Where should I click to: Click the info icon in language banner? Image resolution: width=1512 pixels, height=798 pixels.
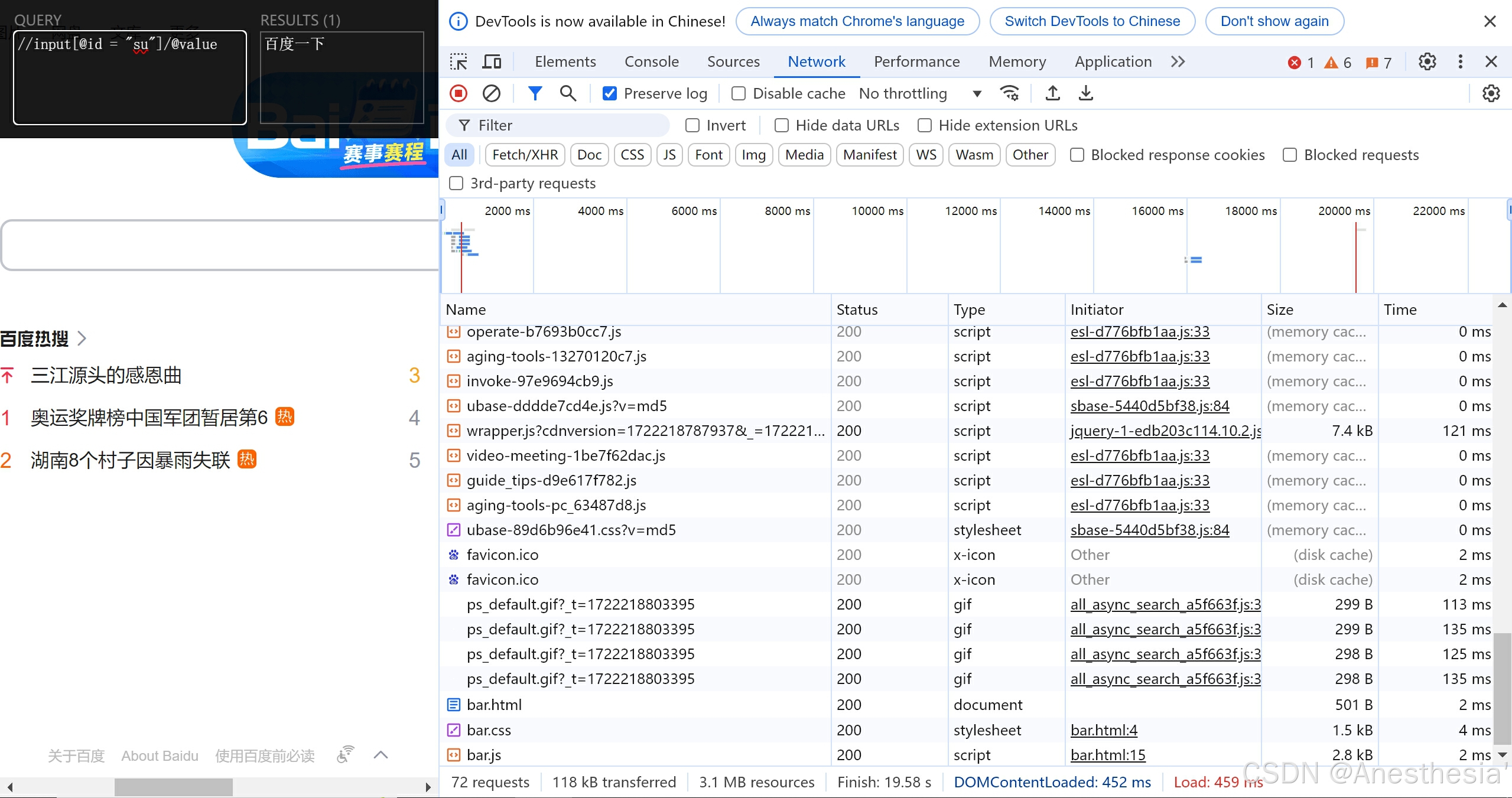click(458, 21)
